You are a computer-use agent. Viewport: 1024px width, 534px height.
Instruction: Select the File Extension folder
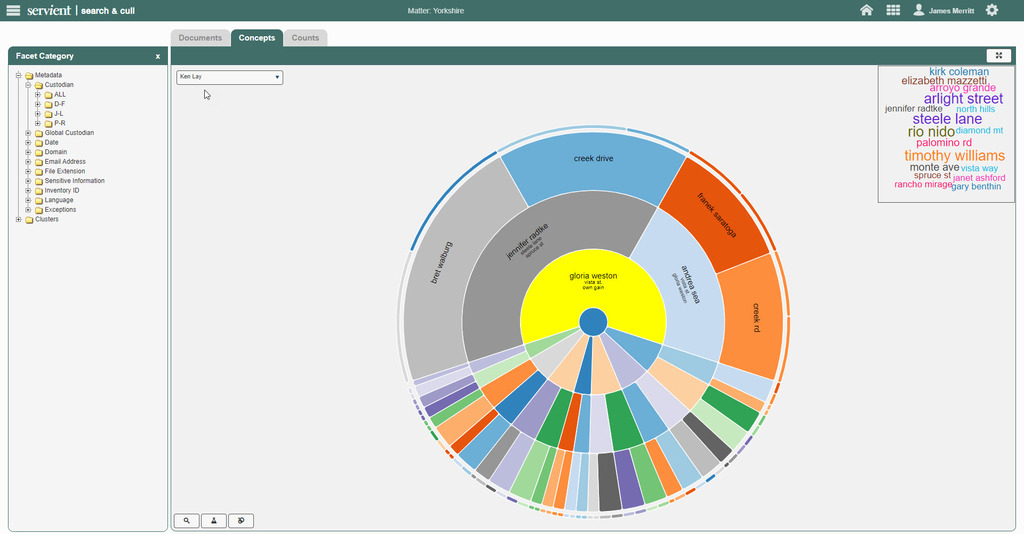coord(65,171)
